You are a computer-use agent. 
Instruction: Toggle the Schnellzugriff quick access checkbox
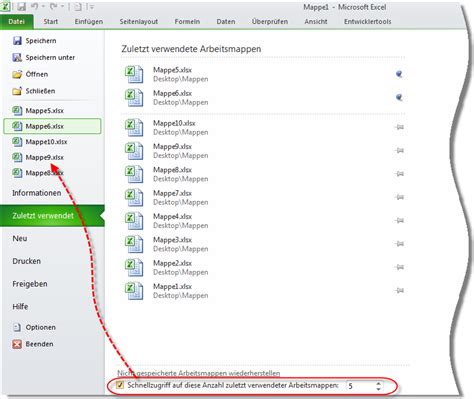tap(120, 385)
